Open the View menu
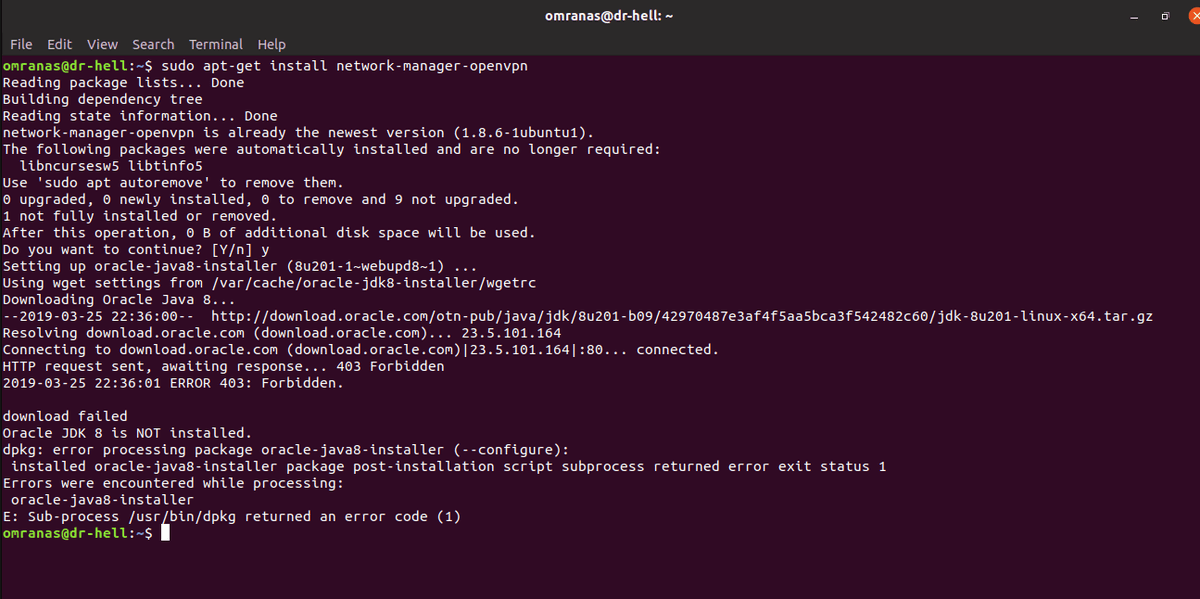Viewport: 1200px width, 599px height. click(102, 44)
